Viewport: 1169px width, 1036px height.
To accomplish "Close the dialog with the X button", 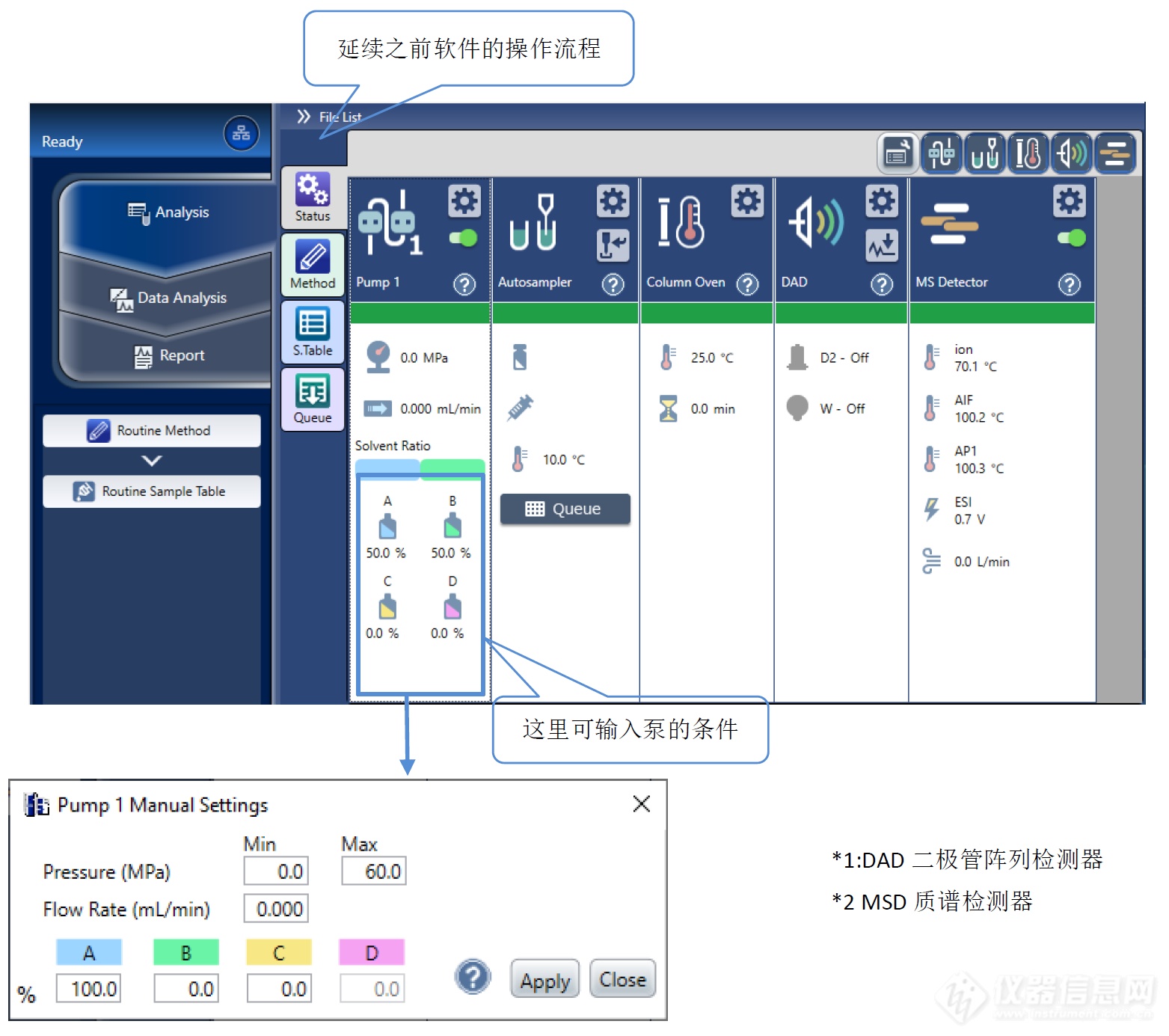I will [641, 804].
